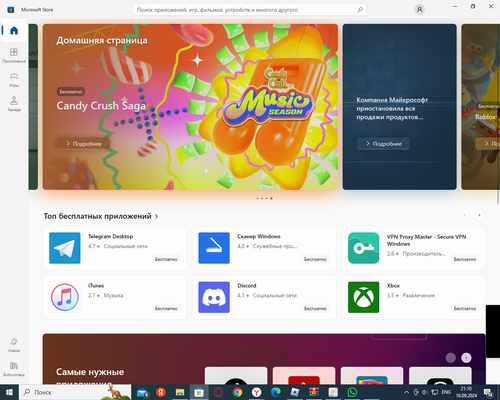Open the Apps section in the sidebar
This screenshot has height=400, width=500.
(14, 55)
